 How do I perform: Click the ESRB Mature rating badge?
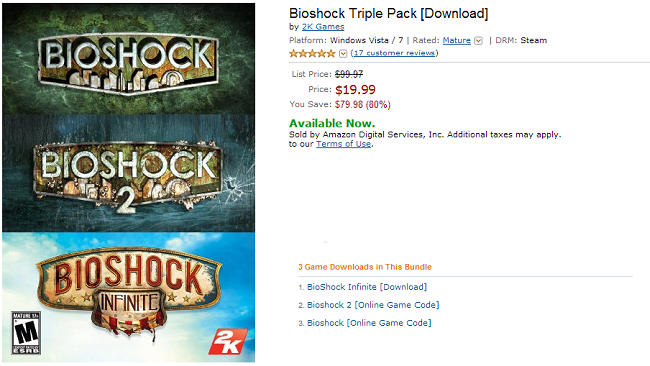pyautogui.click(x=26, y=333)
